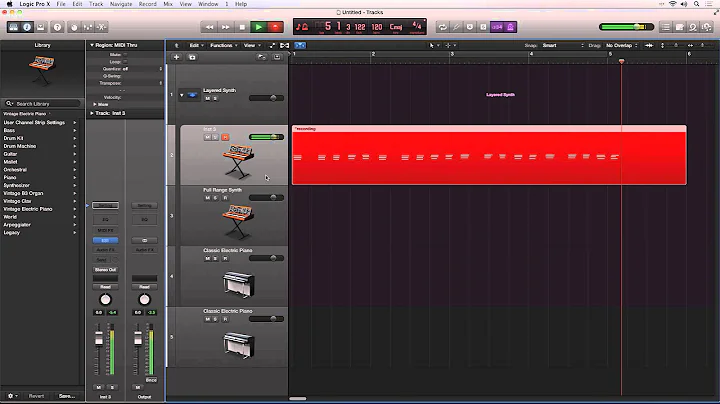Toggle the Mute checkbox in region inspector
This screenshot has height=404, width=720.
(x=125, y=55)
